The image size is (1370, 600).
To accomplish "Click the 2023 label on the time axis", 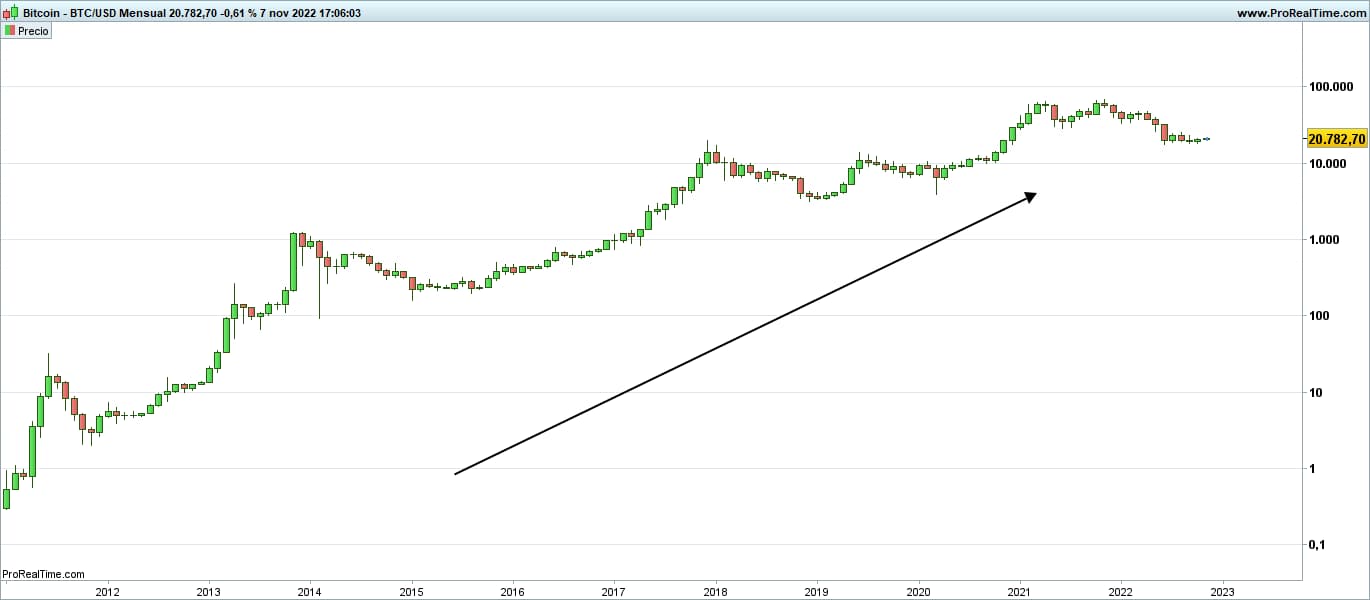I will click(x=1222, y=590).
